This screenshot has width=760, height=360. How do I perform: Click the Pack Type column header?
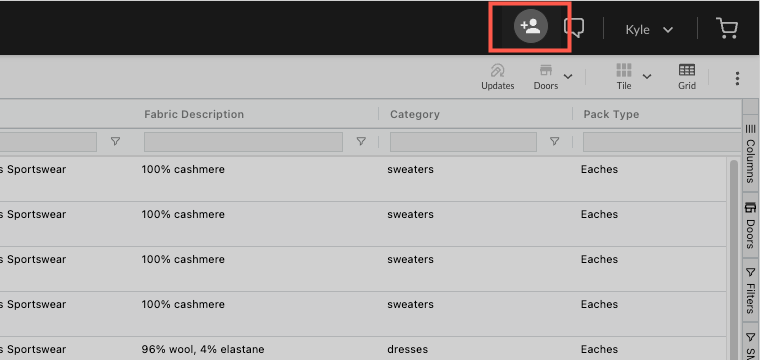coord(611,114)
